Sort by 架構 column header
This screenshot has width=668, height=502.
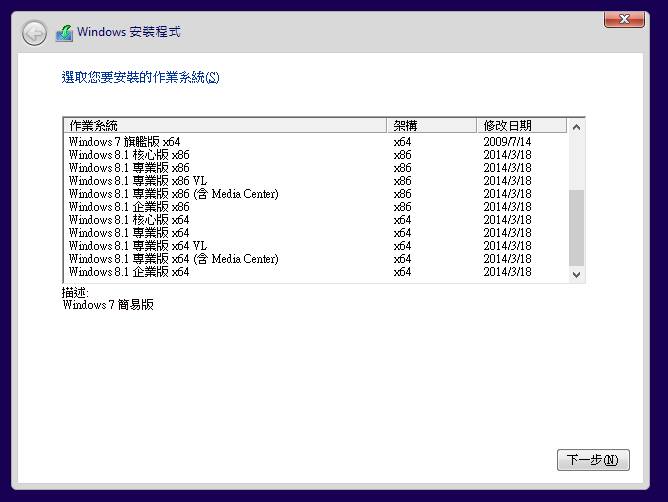432,126
